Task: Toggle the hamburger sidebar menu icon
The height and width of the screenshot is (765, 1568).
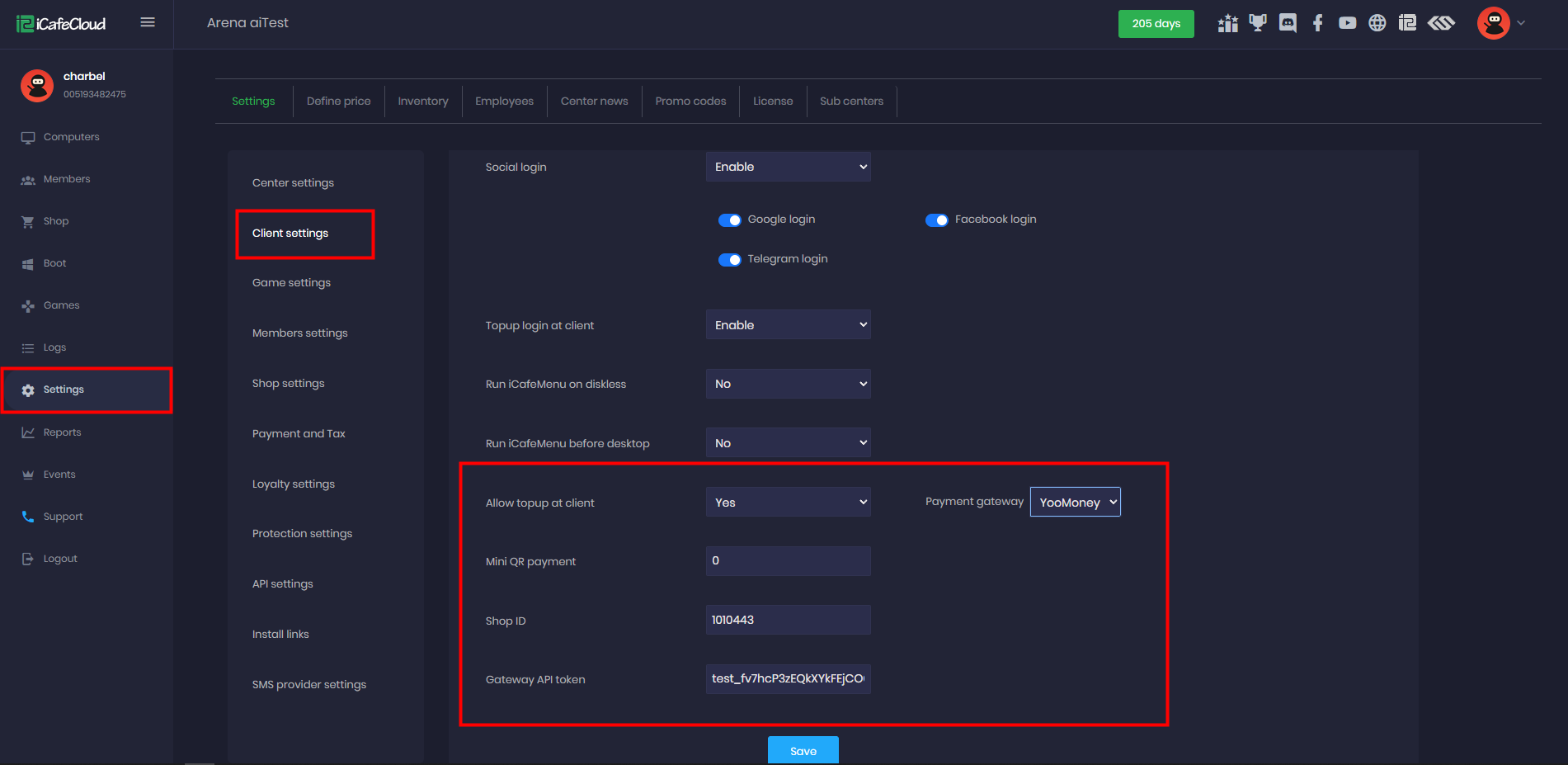Action: pos(148,22)
